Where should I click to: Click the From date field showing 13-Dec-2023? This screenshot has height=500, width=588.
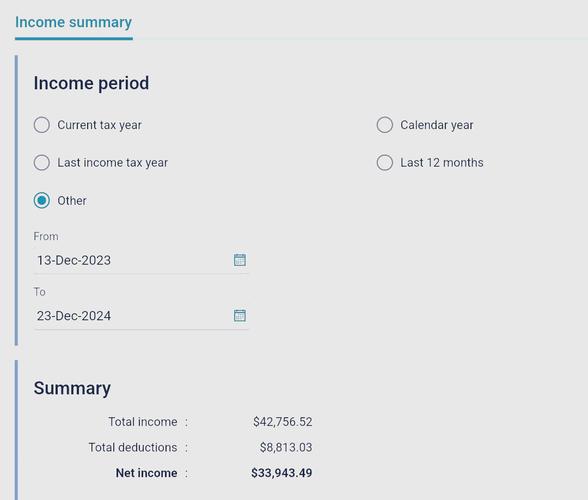[141, 260]
